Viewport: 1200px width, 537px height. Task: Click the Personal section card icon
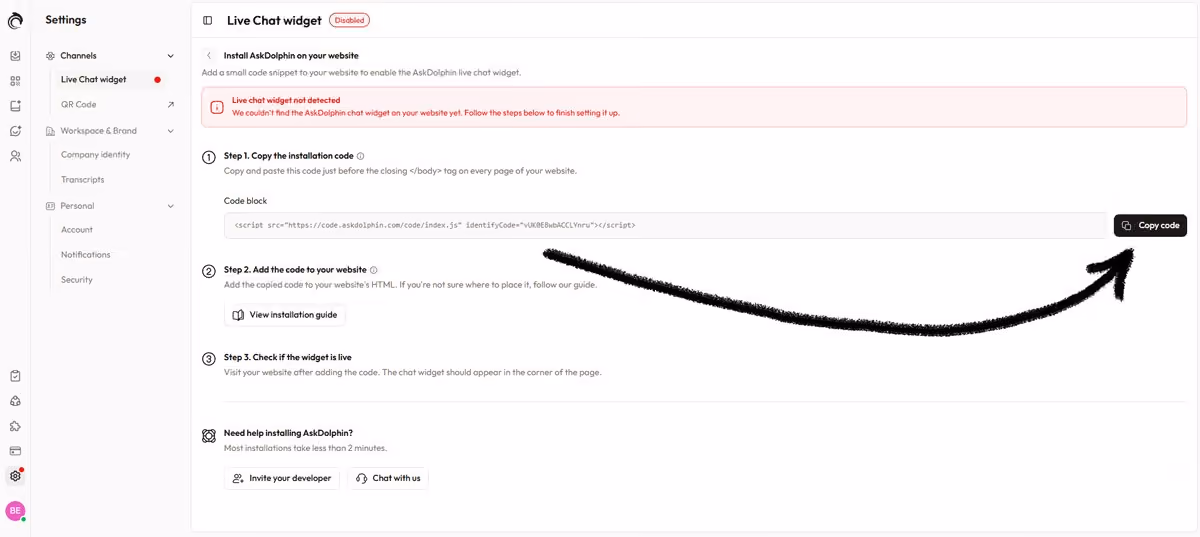[50, 206]
